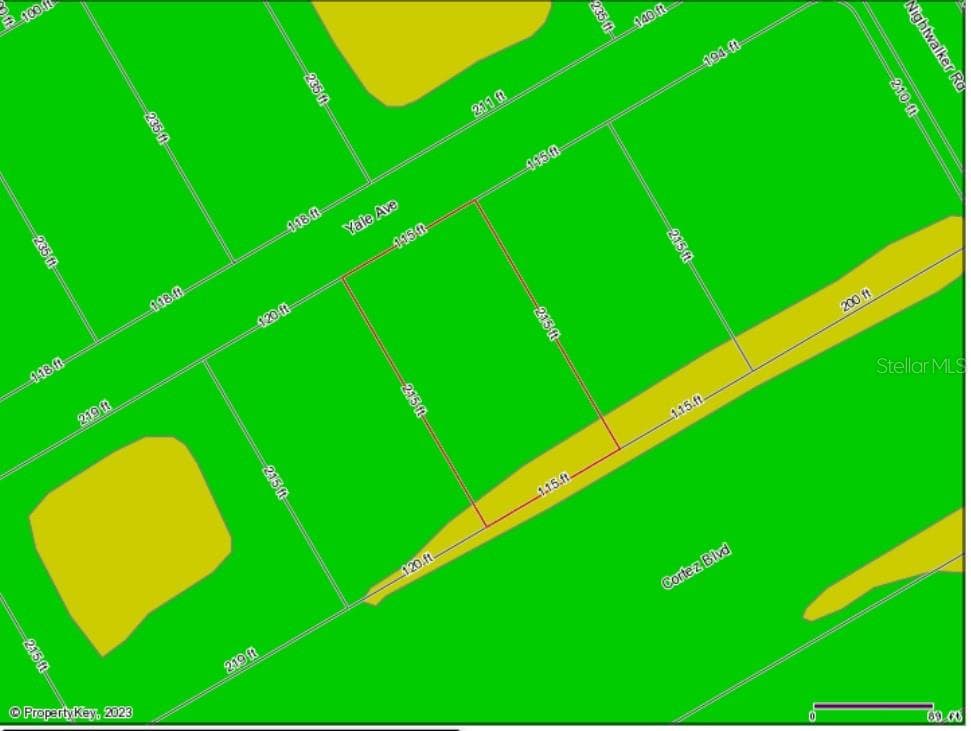This screenshot has height=731, width=971.
Task: Click the 100 ft dimension label
Action: (x=38, y=11)
